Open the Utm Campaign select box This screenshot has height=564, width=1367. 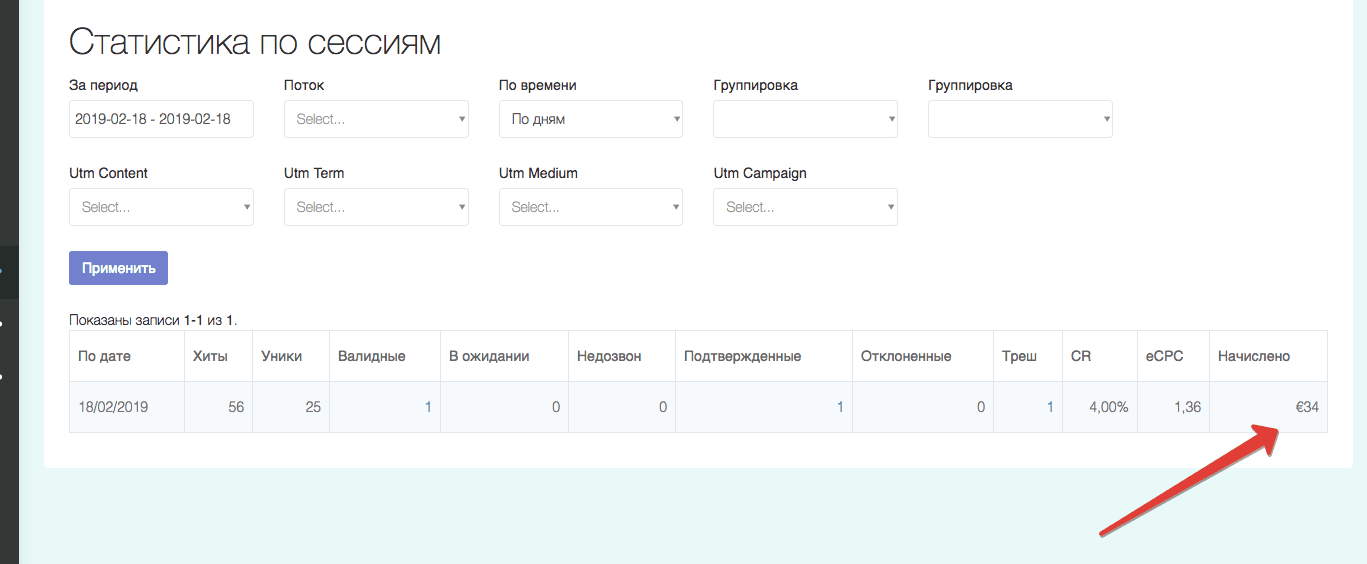[805, 207]
